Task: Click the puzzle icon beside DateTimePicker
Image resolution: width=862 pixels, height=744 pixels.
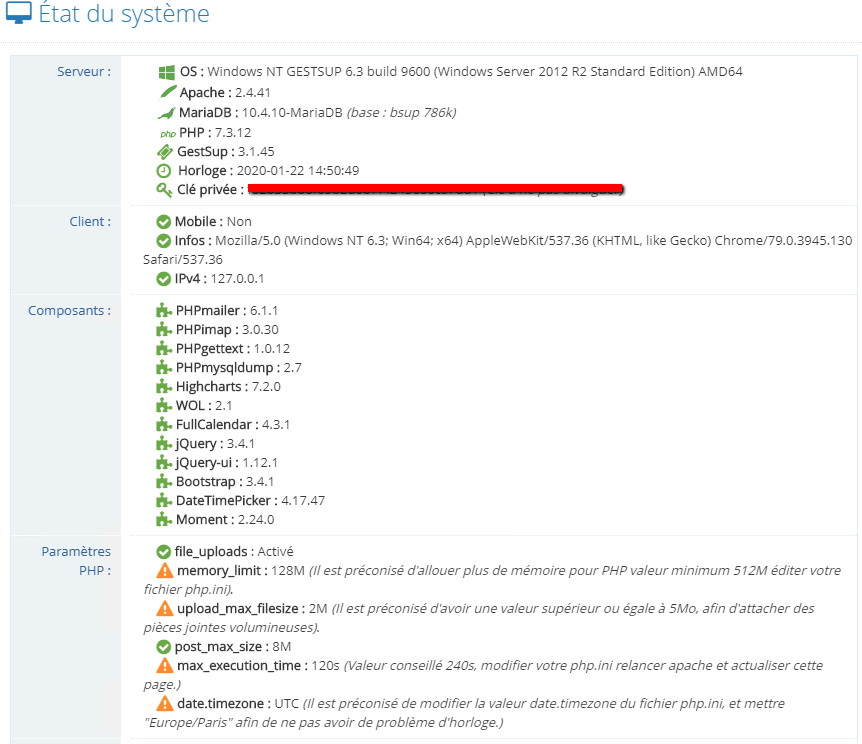Action: pos(164,501)
